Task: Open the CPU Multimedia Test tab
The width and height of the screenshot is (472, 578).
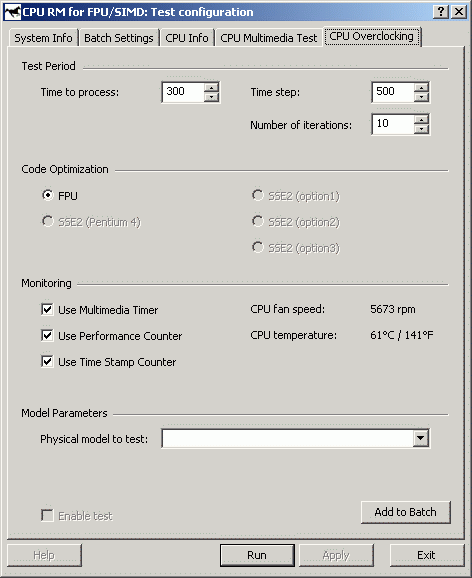Action: pyautogui.click(x=268, y=38)
